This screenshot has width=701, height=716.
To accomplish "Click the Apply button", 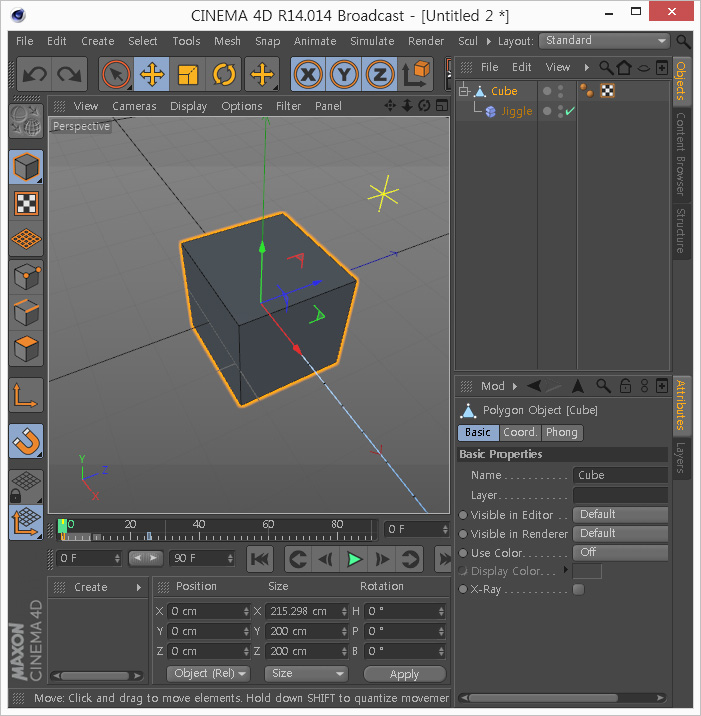I will pos(405,674).
